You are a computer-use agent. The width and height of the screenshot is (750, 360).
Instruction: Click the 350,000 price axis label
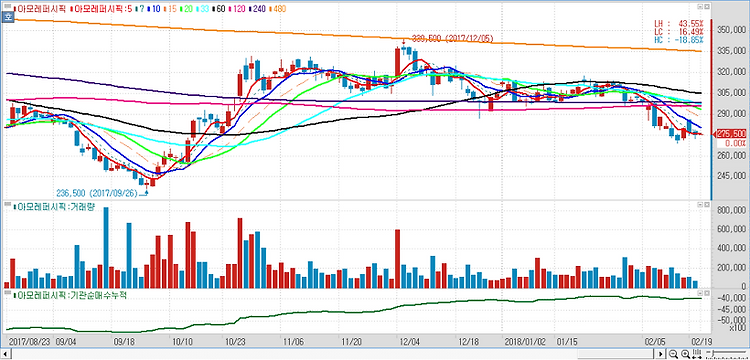731,30
